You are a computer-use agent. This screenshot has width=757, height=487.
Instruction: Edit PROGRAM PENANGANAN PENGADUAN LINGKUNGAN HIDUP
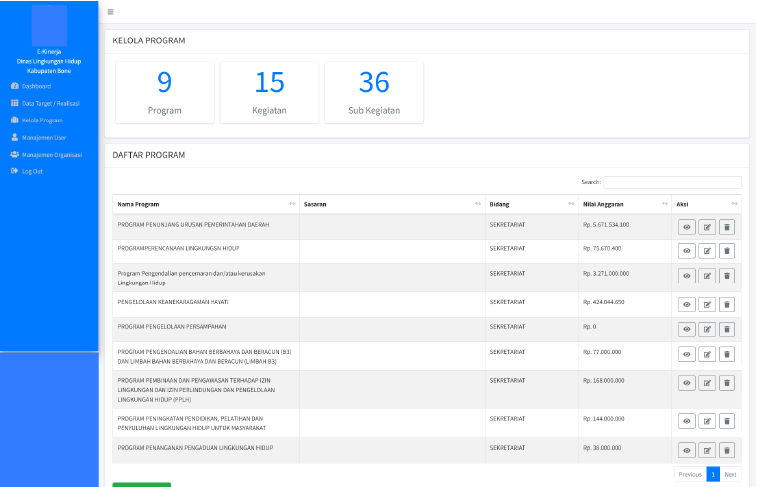click(707, 450)
